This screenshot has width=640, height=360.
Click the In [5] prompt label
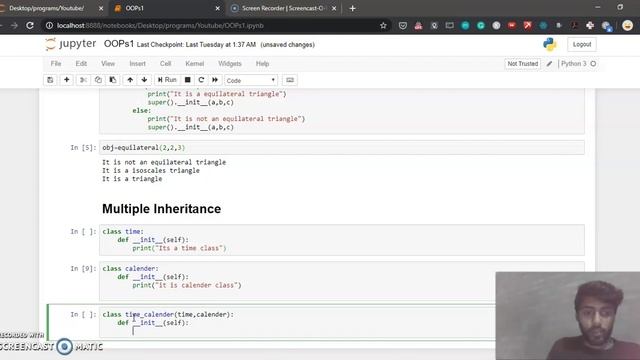tap(83, 148)
